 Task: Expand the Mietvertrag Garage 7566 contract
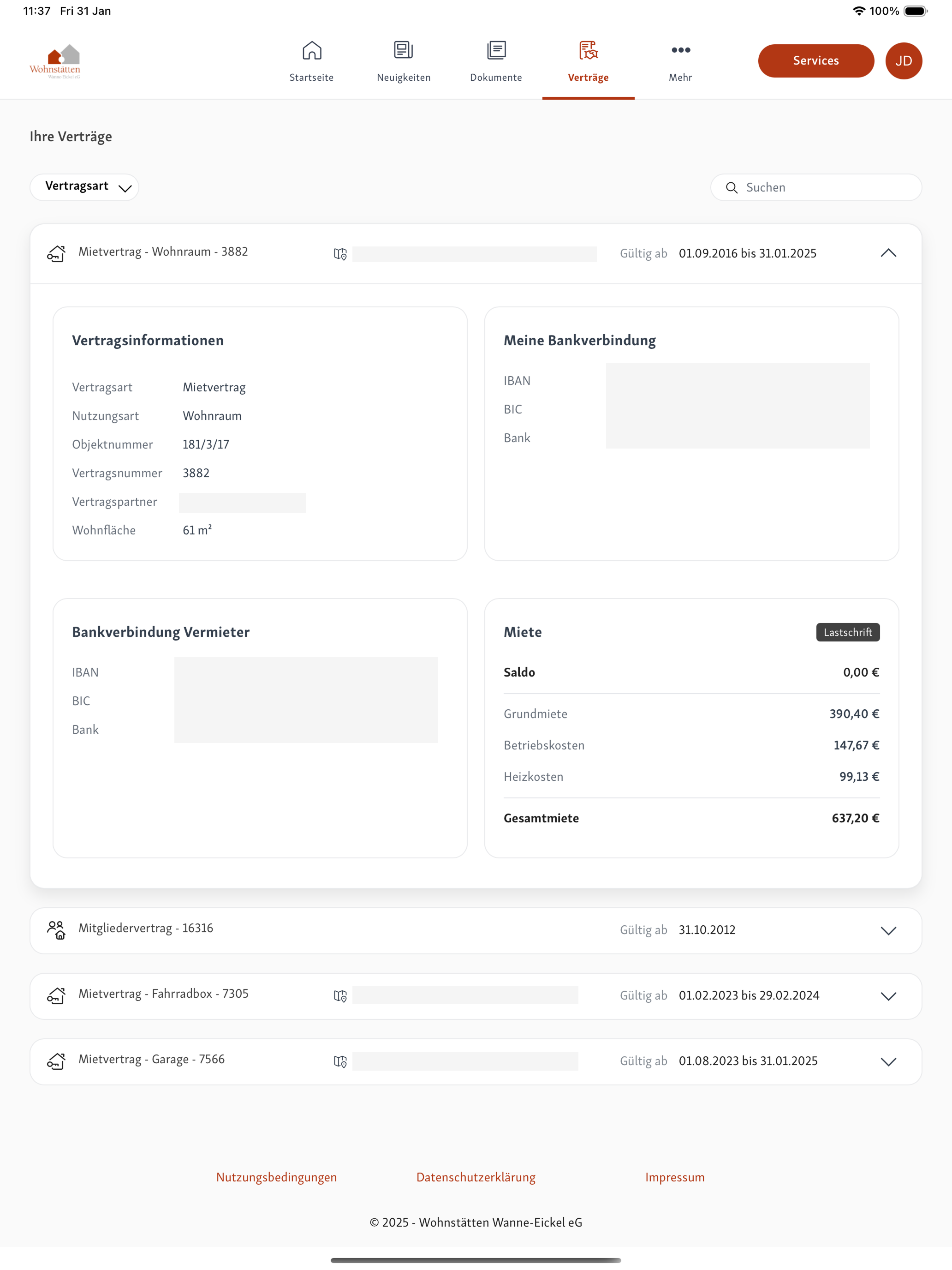coord(888,1061)
